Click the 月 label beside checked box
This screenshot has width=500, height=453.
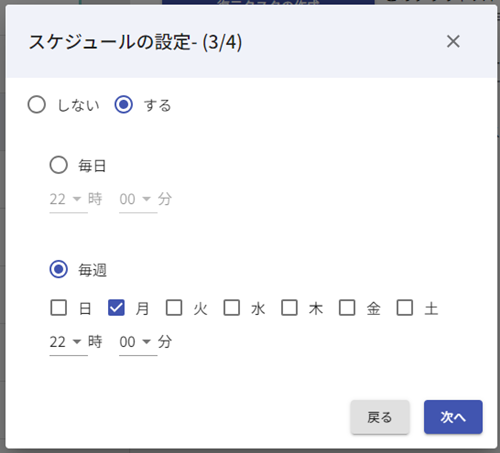coord(142,308)
